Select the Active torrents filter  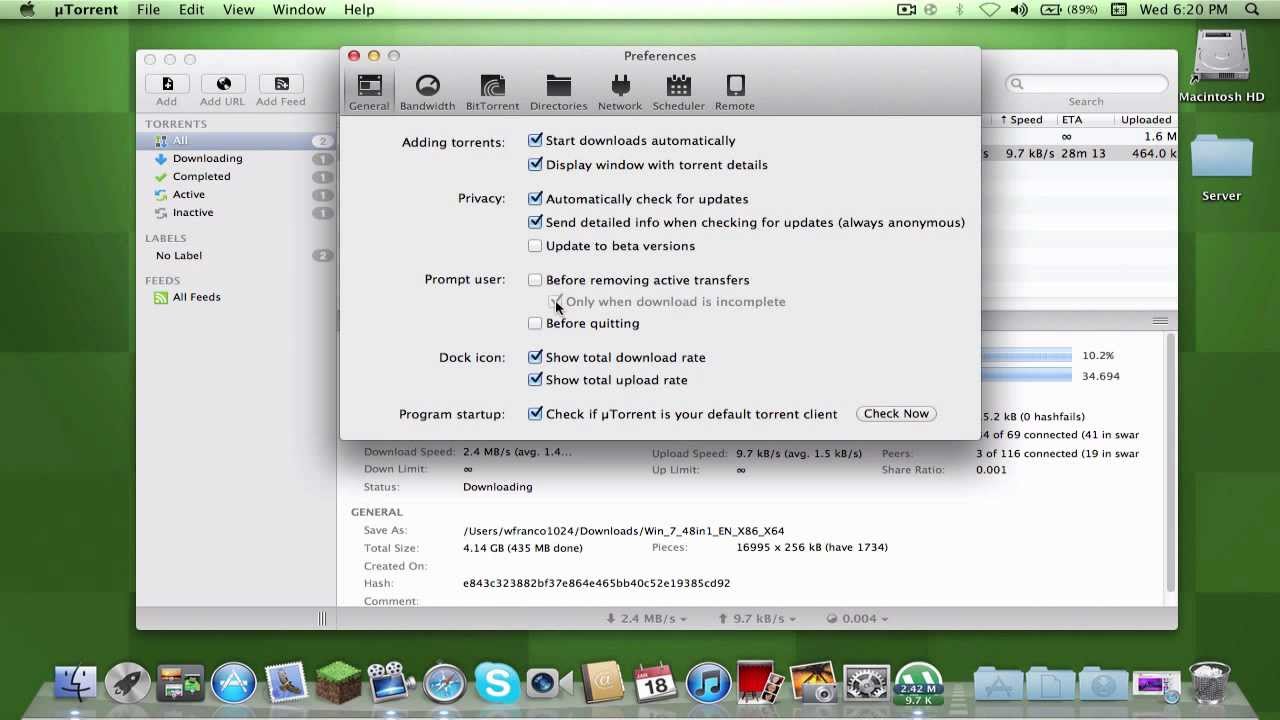click(188, 194)
